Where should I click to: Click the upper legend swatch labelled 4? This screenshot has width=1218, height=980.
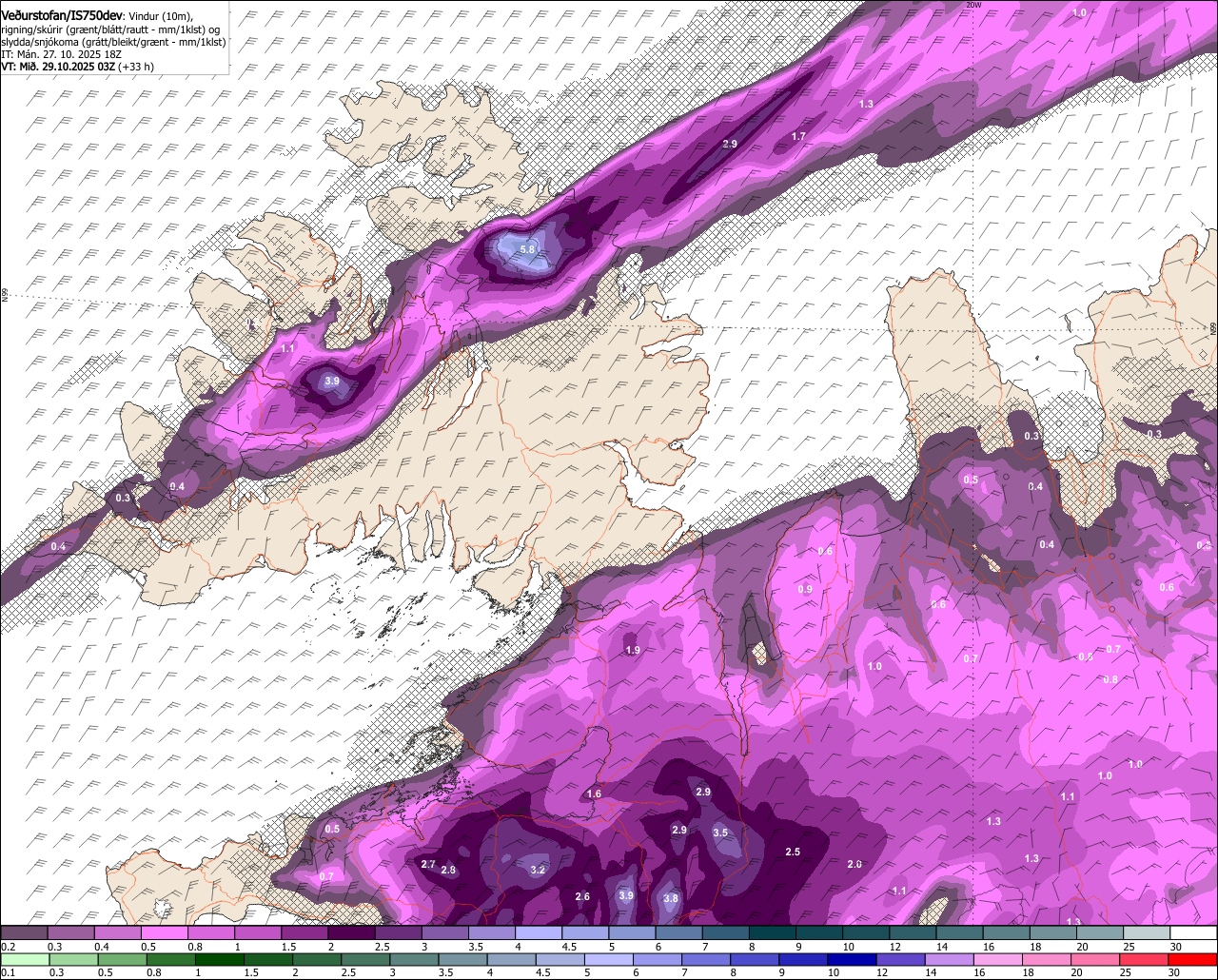click(x=539, y=933)
